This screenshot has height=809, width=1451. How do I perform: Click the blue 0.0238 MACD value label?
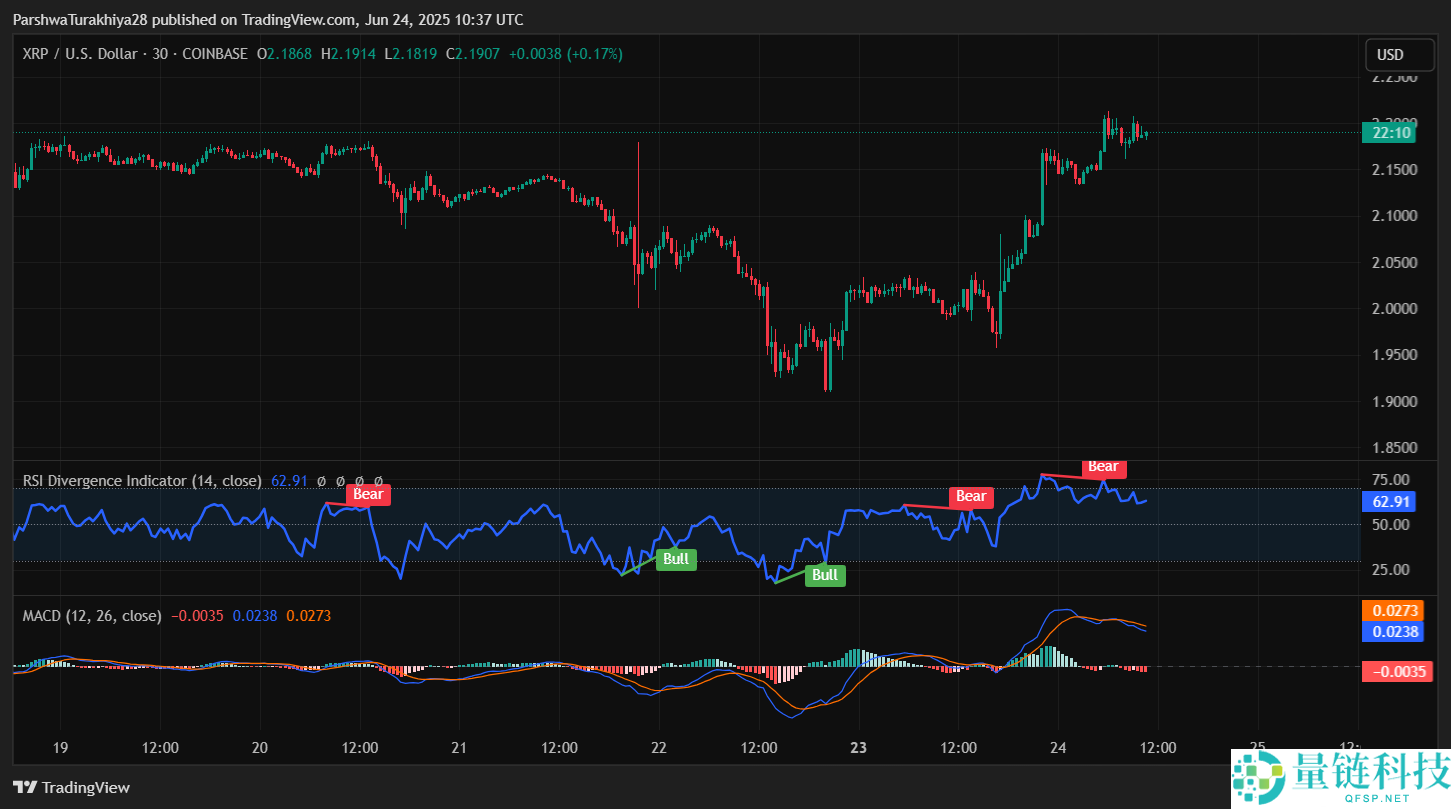pos(1391,631)
